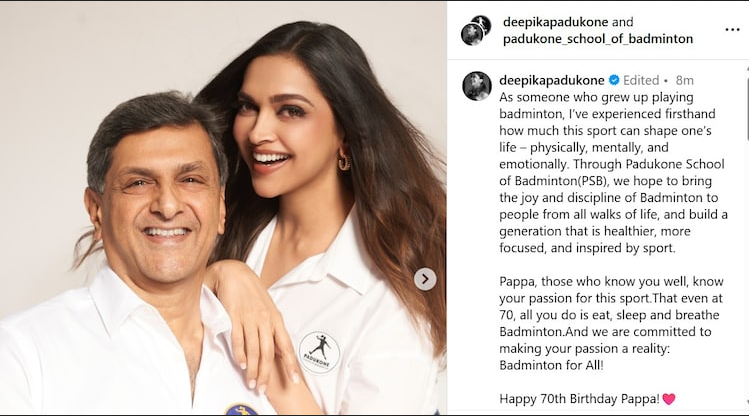Image resolution: width=749 pixels, height=416 pixels.
Task: Click the Padukone logo badge on white shirt
Action: pyautogui.click(x=319, y=352)
